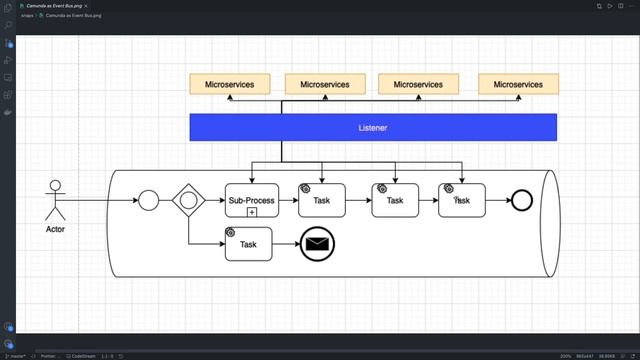640x360 pixels.
Task: Click the snaps folder breadcrumb
Action: (27, 16)
